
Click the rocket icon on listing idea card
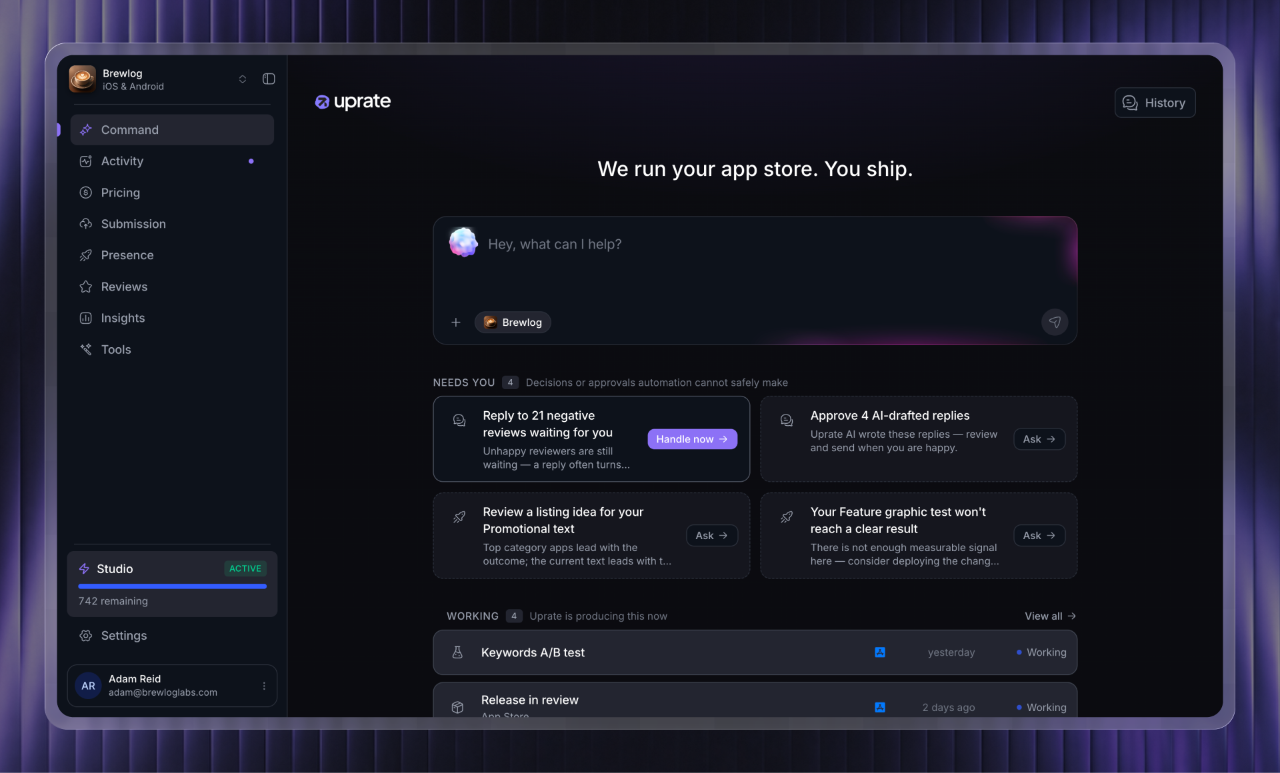[459, 517]
